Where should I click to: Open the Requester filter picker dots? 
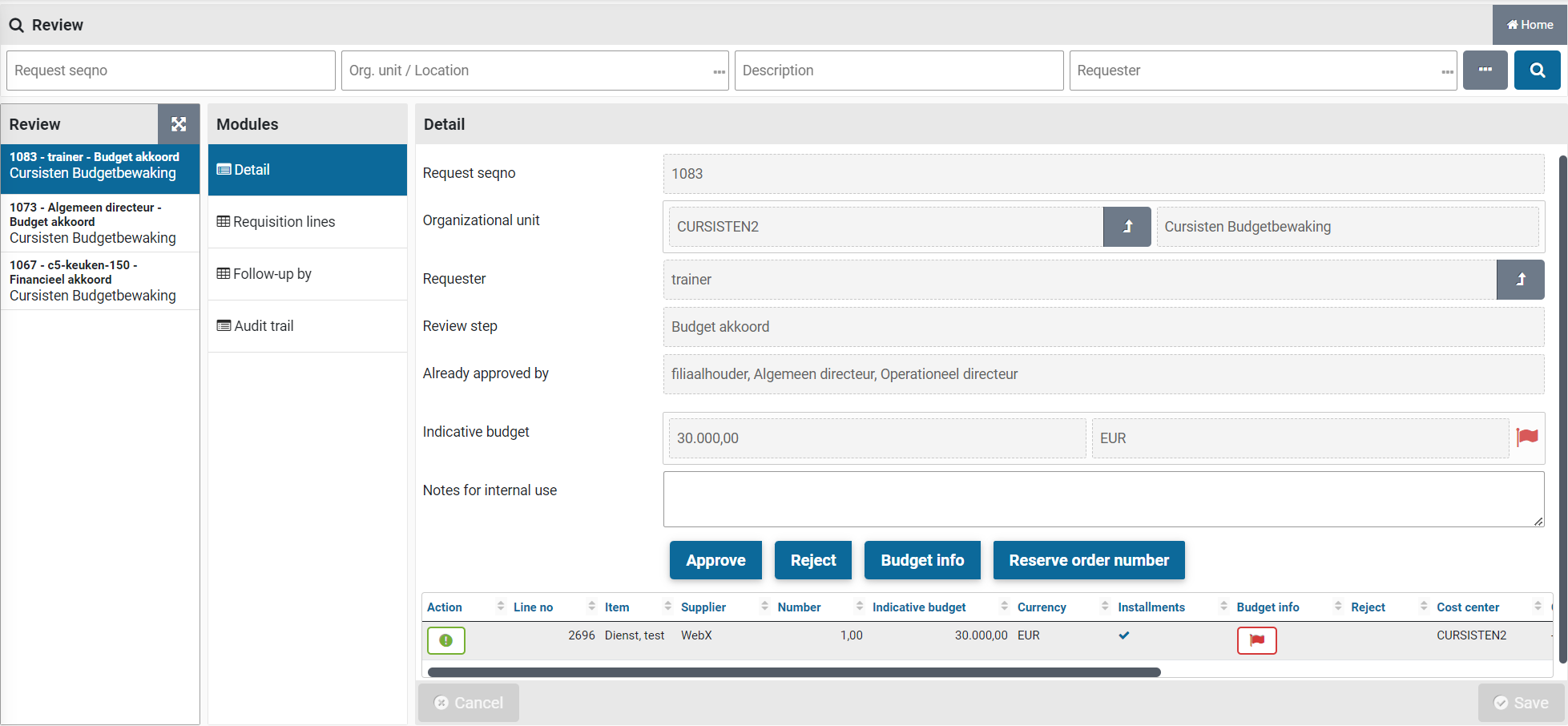point(1447,71)
